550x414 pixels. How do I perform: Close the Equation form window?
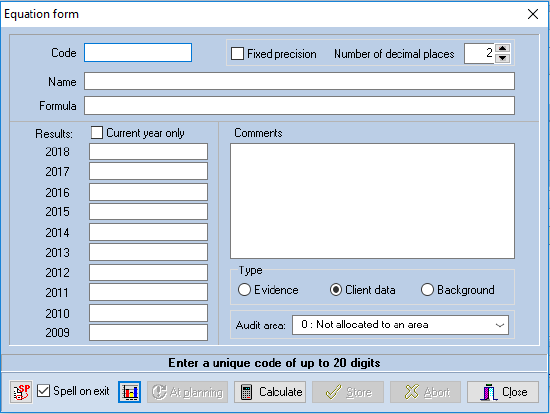533,14
